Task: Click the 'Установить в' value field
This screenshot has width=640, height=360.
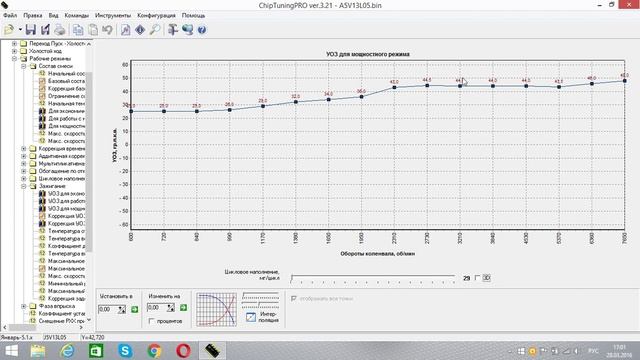Action: (x=108, y=309)
